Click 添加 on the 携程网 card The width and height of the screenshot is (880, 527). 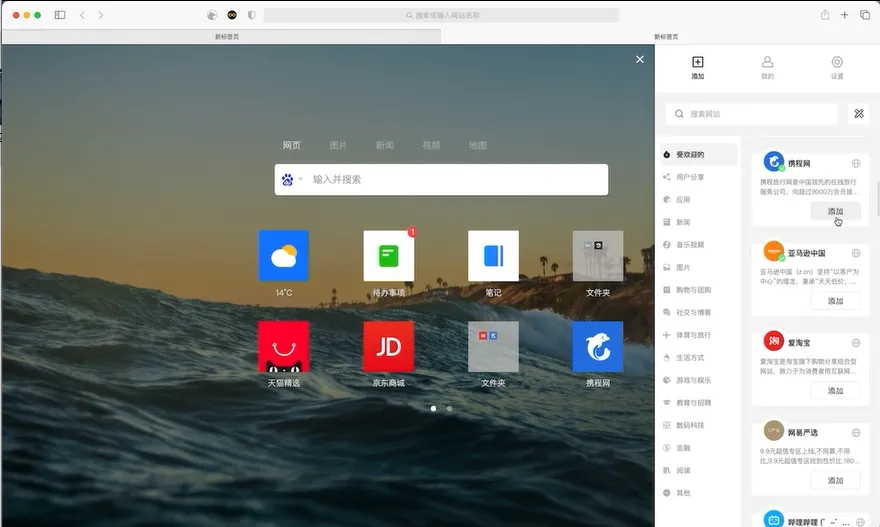[835, 211]
